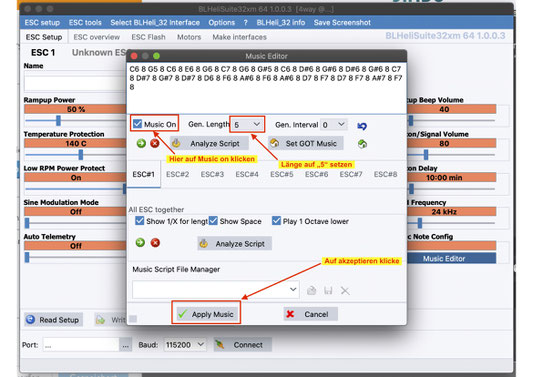
Task: Toggle Show 1/X for length checkbox
Action: pos(139,221)
